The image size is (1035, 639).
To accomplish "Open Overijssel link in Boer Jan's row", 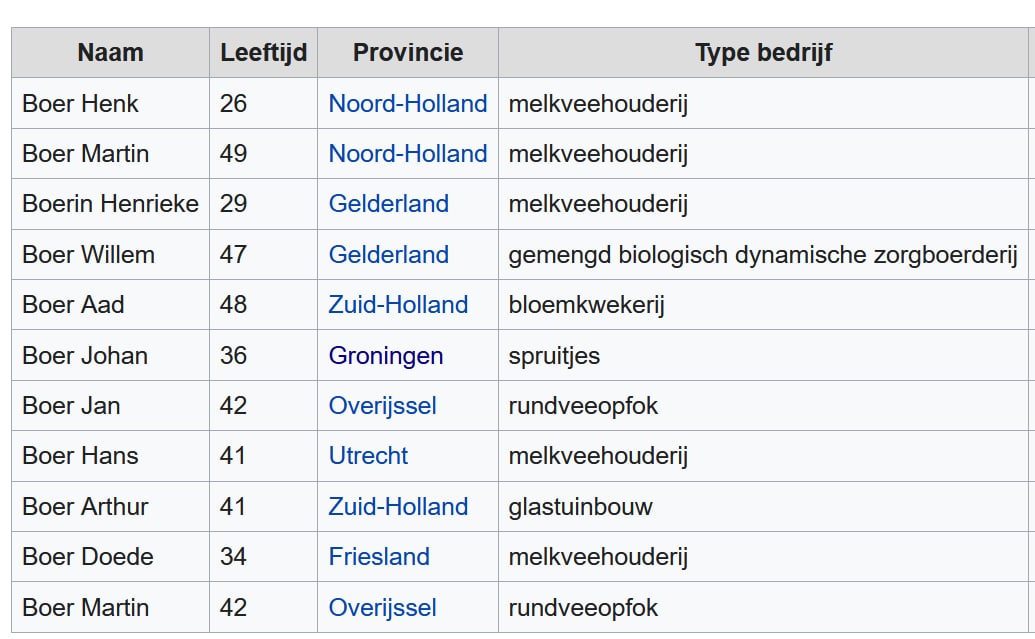I will coord(382,406).
